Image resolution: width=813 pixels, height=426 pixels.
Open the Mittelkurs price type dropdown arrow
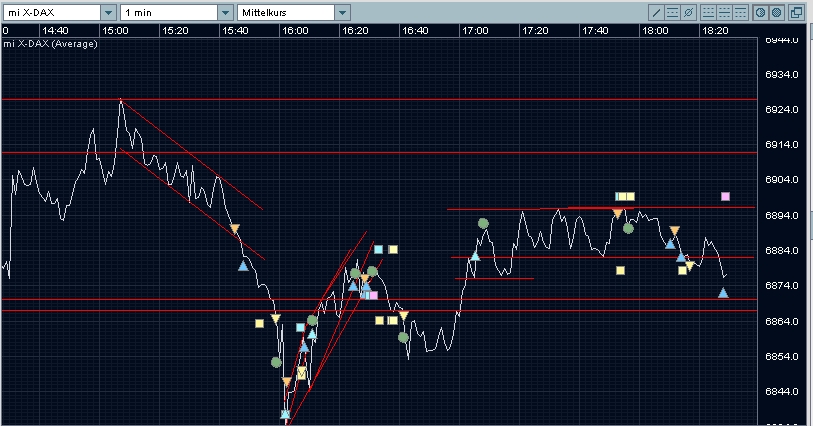click(x=343, y=12)
